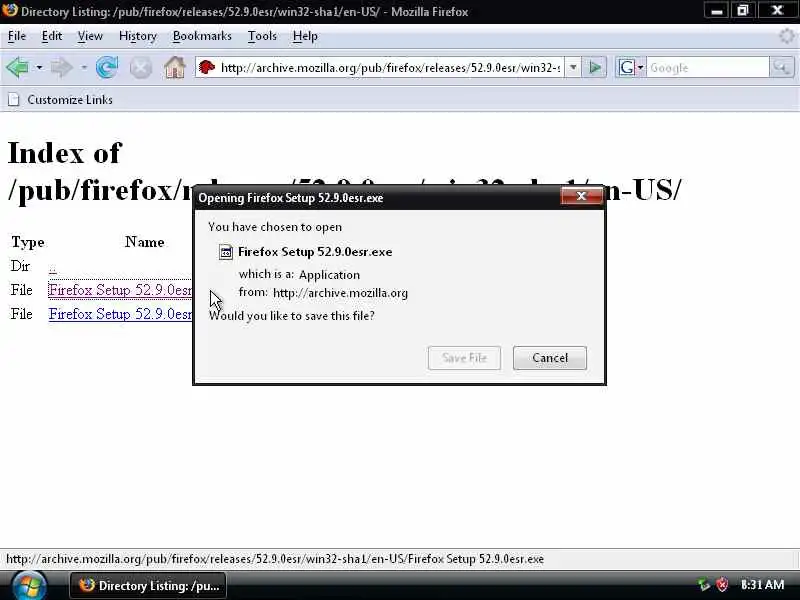Click the greyed Forward arrow button

coord(62,67)
